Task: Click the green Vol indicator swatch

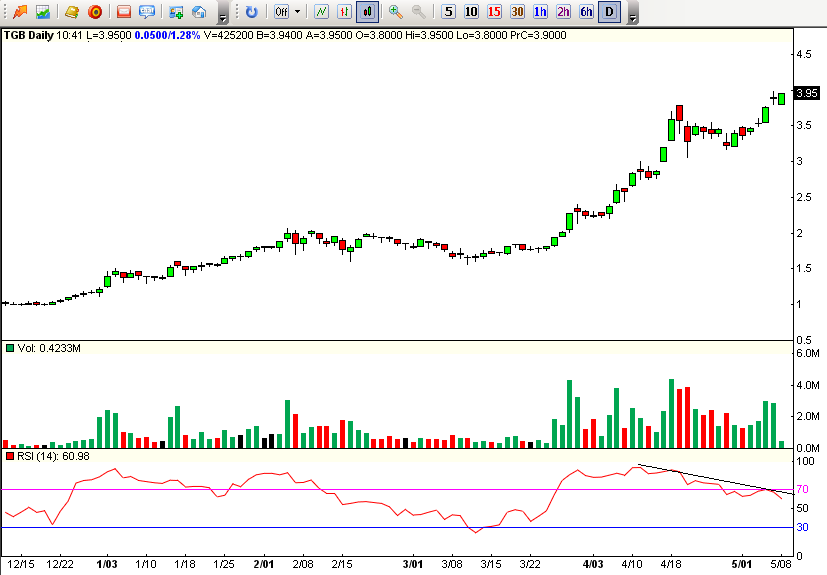Action: [9, 348]
